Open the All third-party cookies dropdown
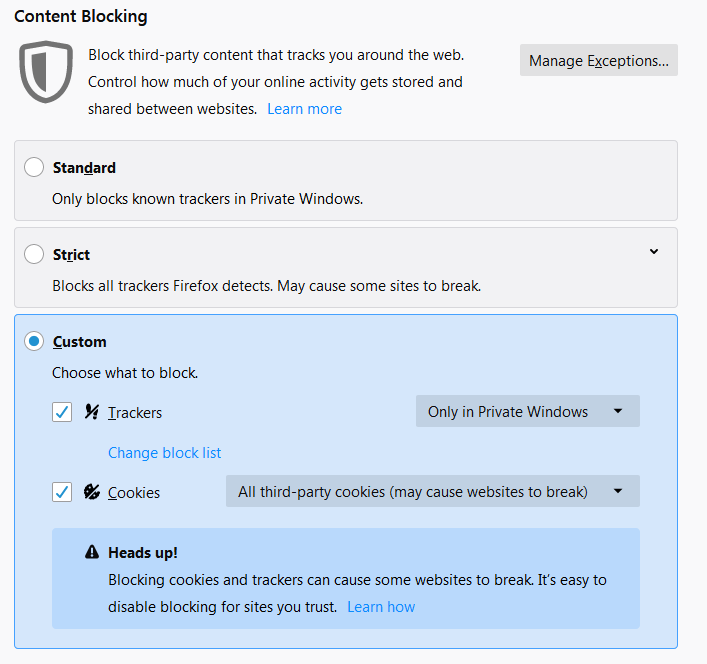This screenshot has width=707, height=664. (x=433, y=491)
